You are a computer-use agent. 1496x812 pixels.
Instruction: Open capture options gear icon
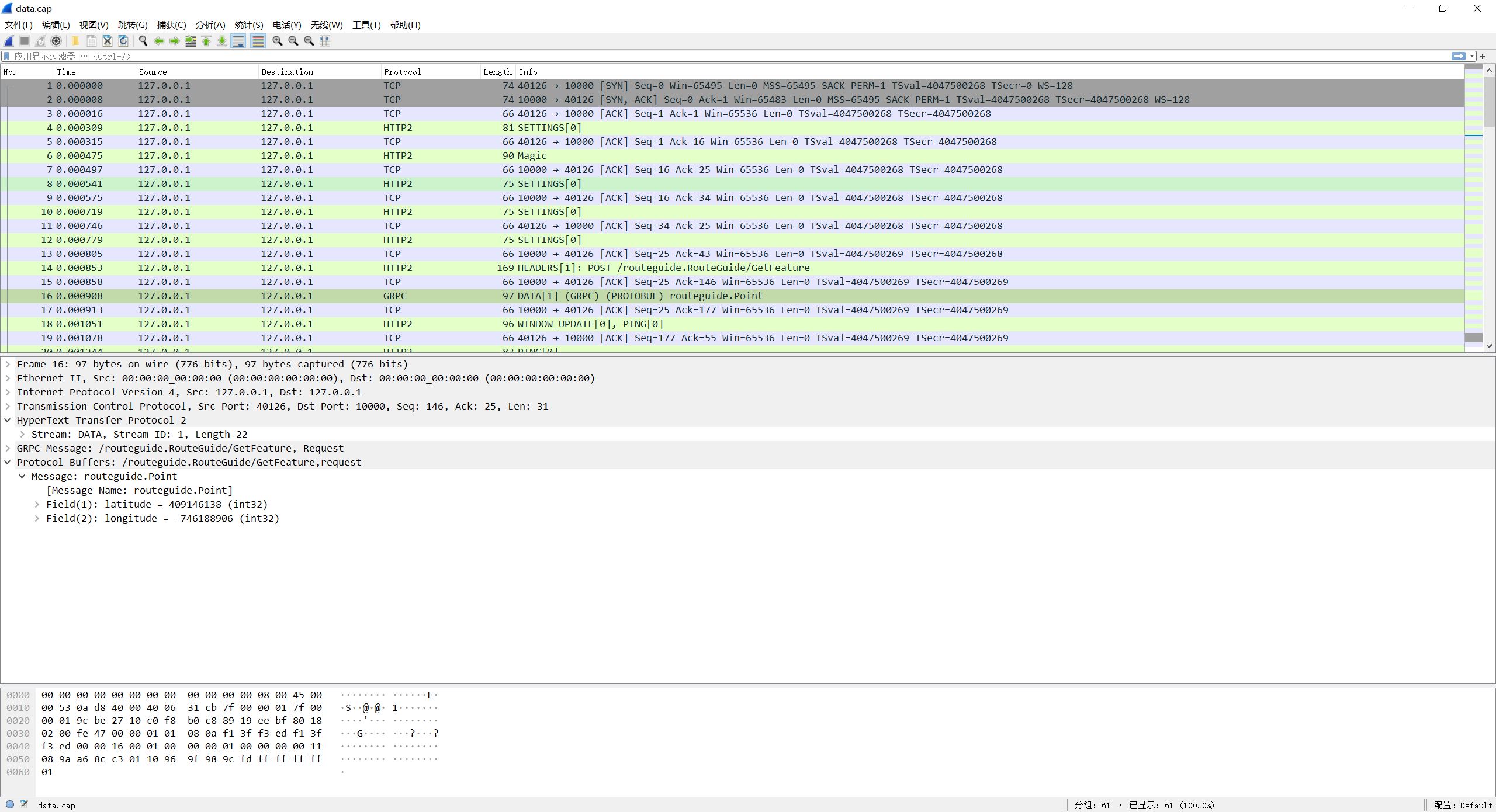pyautogui.click(x=56, y=41)
